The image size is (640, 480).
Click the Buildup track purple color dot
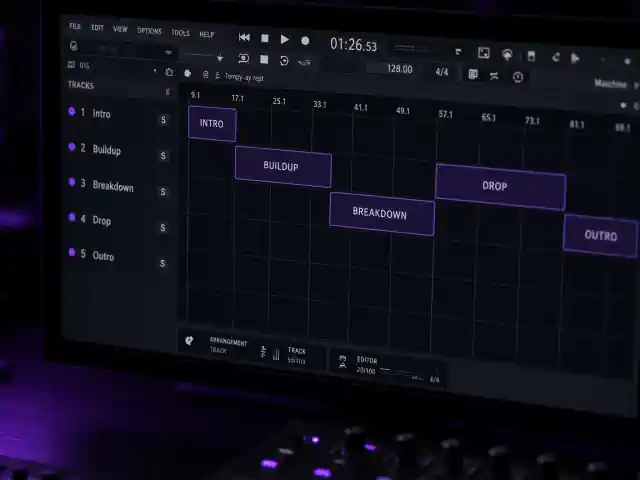click(72, 147)
